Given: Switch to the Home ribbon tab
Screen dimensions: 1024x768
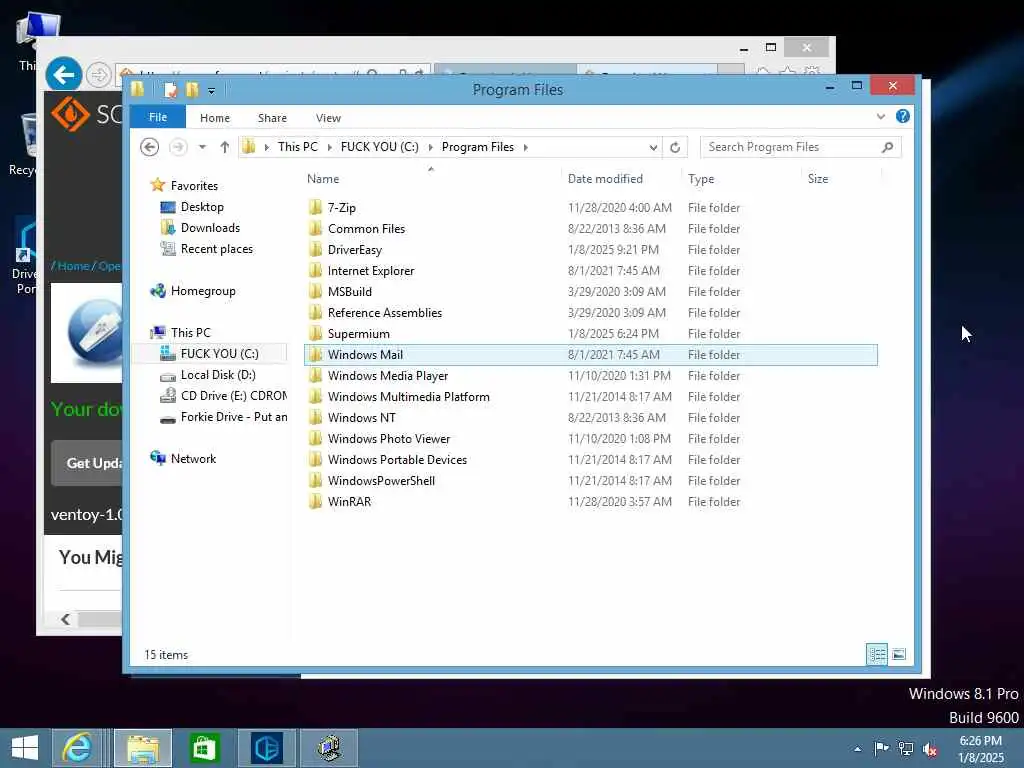Looking at the screenshot, I should click(214, 118).
